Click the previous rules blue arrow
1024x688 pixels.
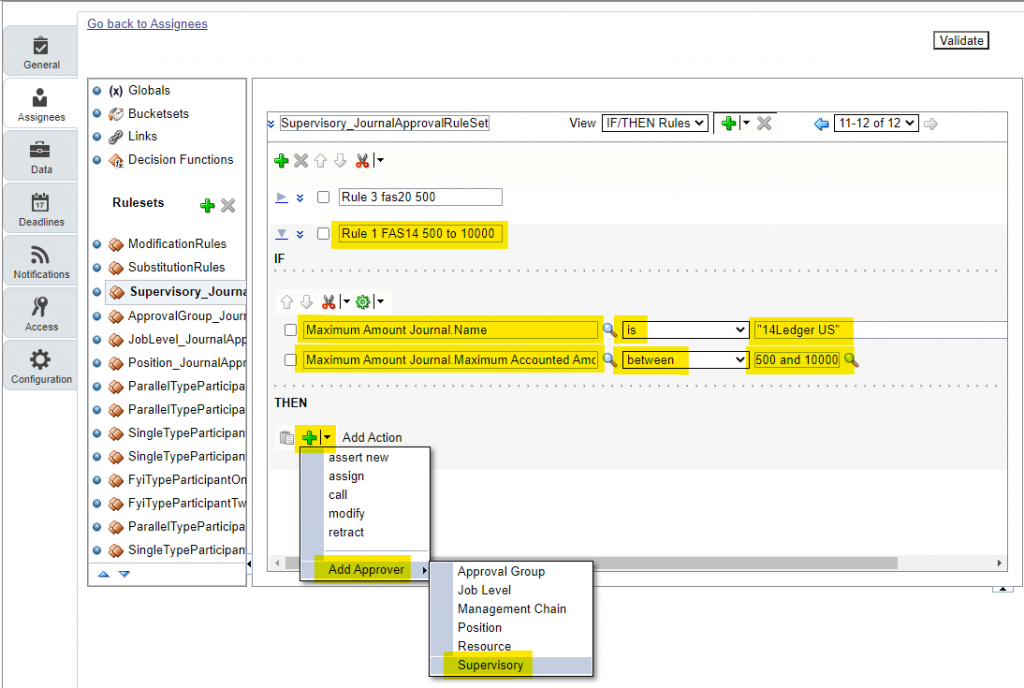(822, 123)
